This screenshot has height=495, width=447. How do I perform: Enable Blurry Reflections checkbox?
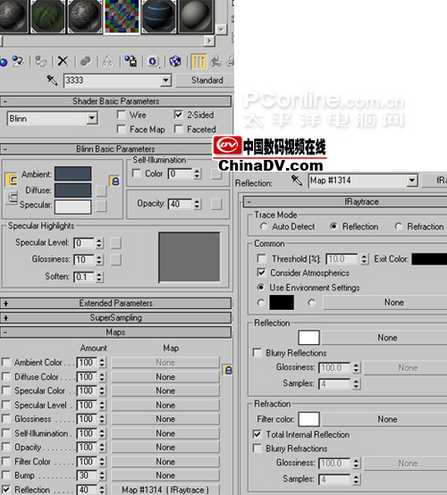click(257, 353)
